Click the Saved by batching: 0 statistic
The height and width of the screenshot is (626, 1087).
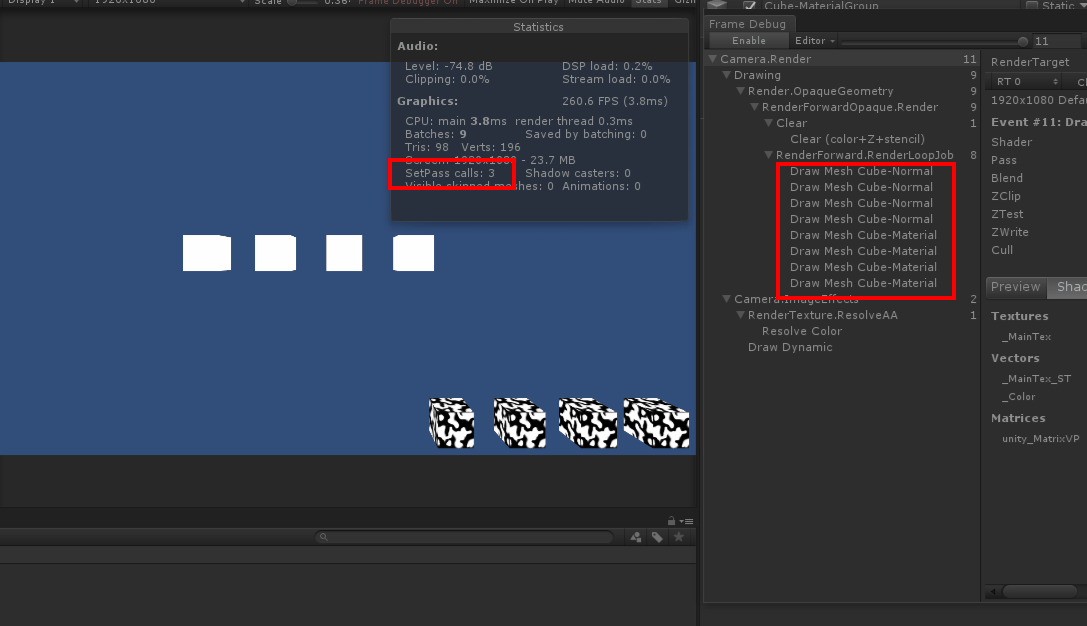click(586, 134)
